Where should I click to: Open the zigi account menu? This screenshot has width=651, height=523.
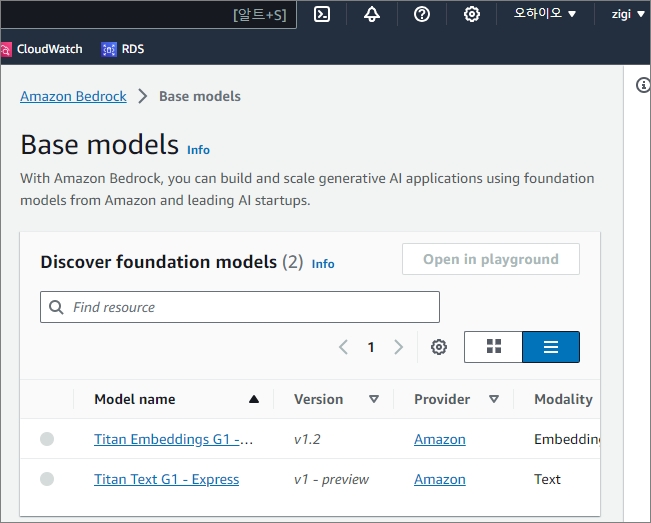tap(627, 14)
